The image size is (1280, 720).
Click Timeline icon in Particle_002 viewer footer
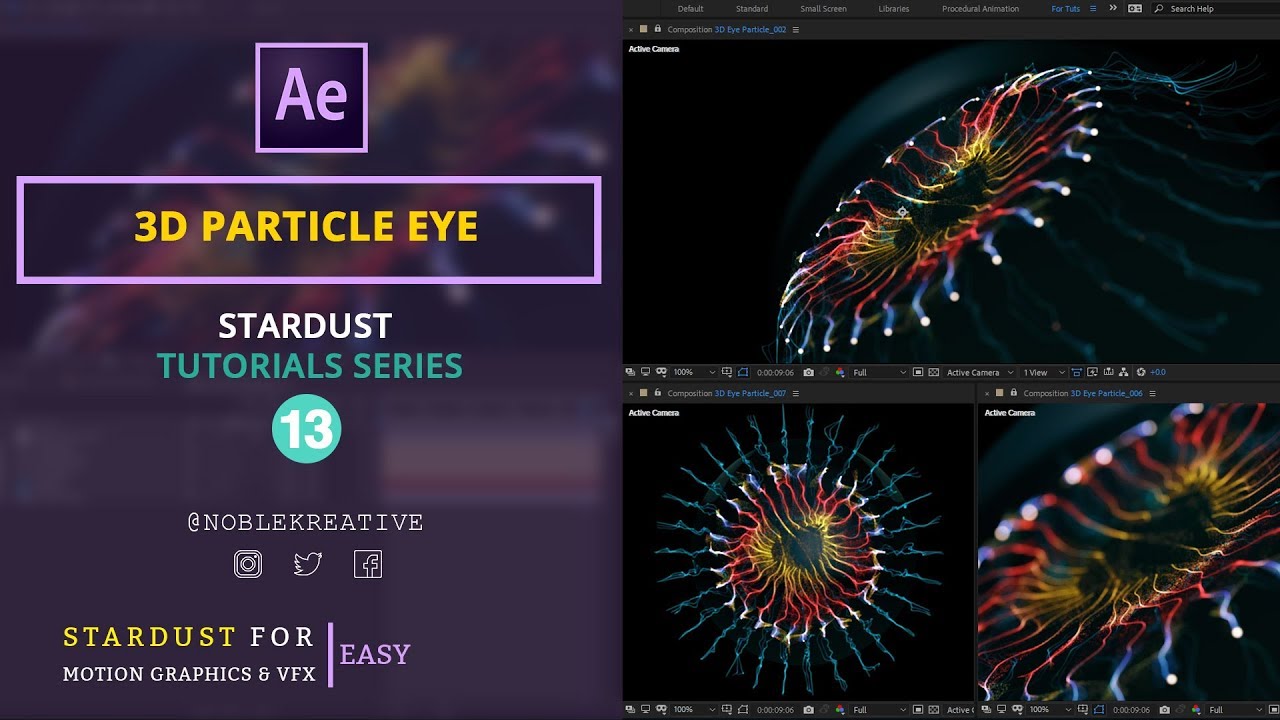[1107, 372]
